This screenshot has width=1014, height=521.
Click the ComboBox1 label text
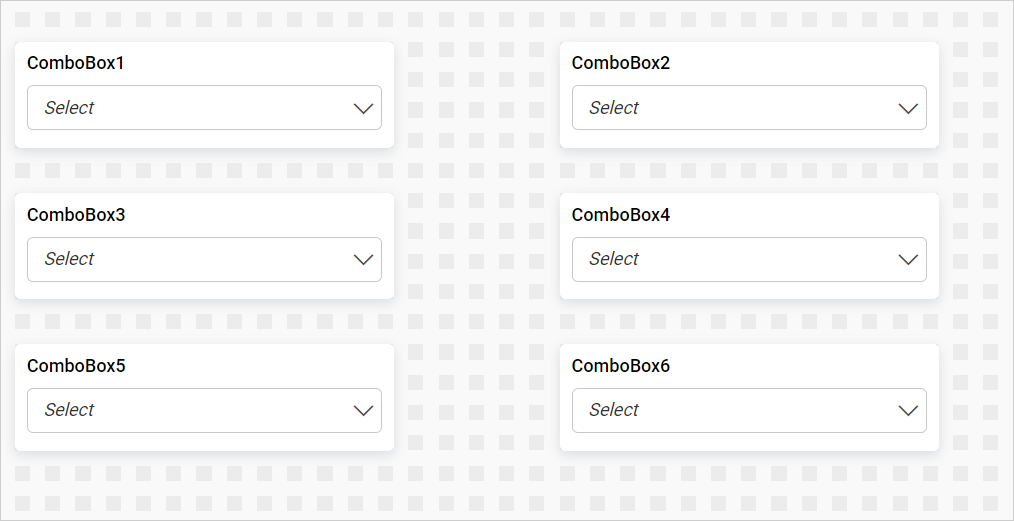[76, 63]
